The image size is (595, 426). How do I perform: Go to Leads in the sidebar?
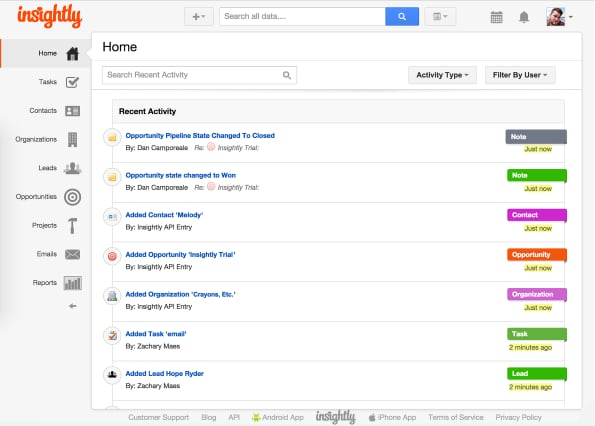coord(47,168)
